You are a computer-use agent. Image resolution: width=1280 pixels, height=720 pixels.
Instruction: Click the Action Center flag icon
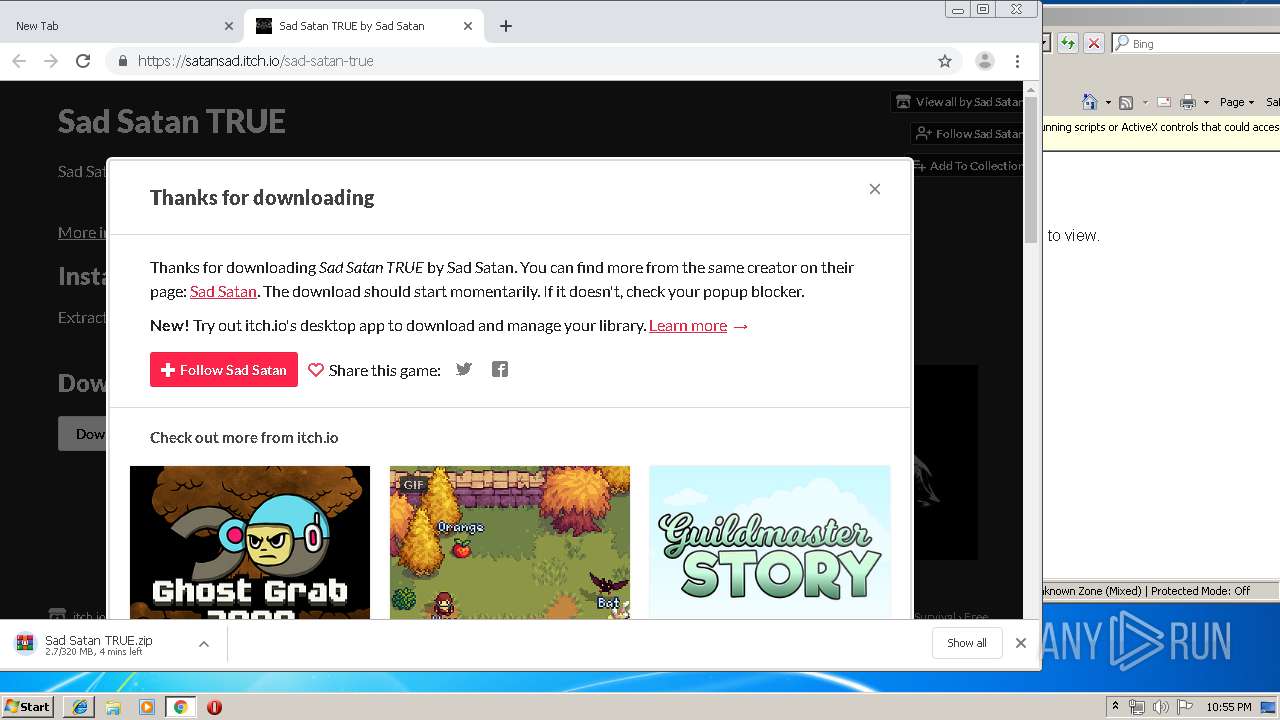[x=1184, y=707]
